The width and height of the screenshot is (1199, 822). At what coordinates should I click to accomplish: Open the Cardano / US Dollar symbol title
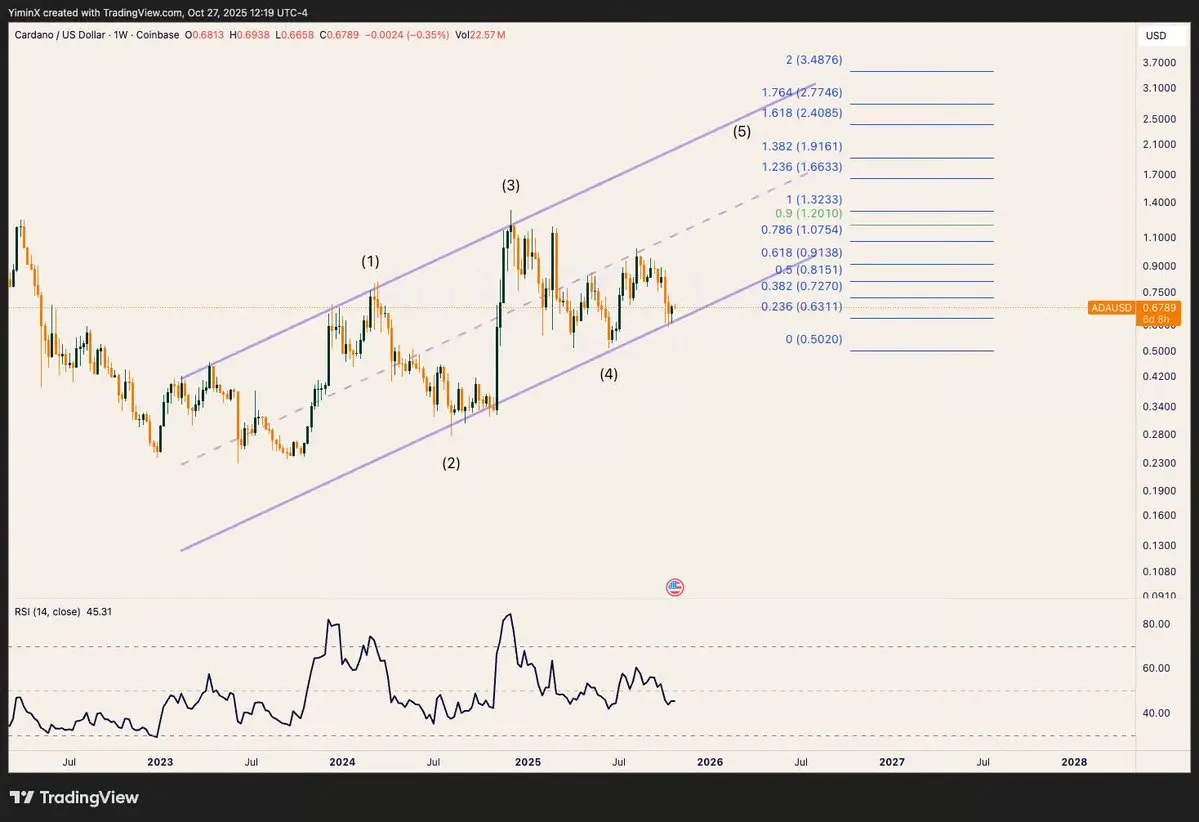[x=61, y=35]
